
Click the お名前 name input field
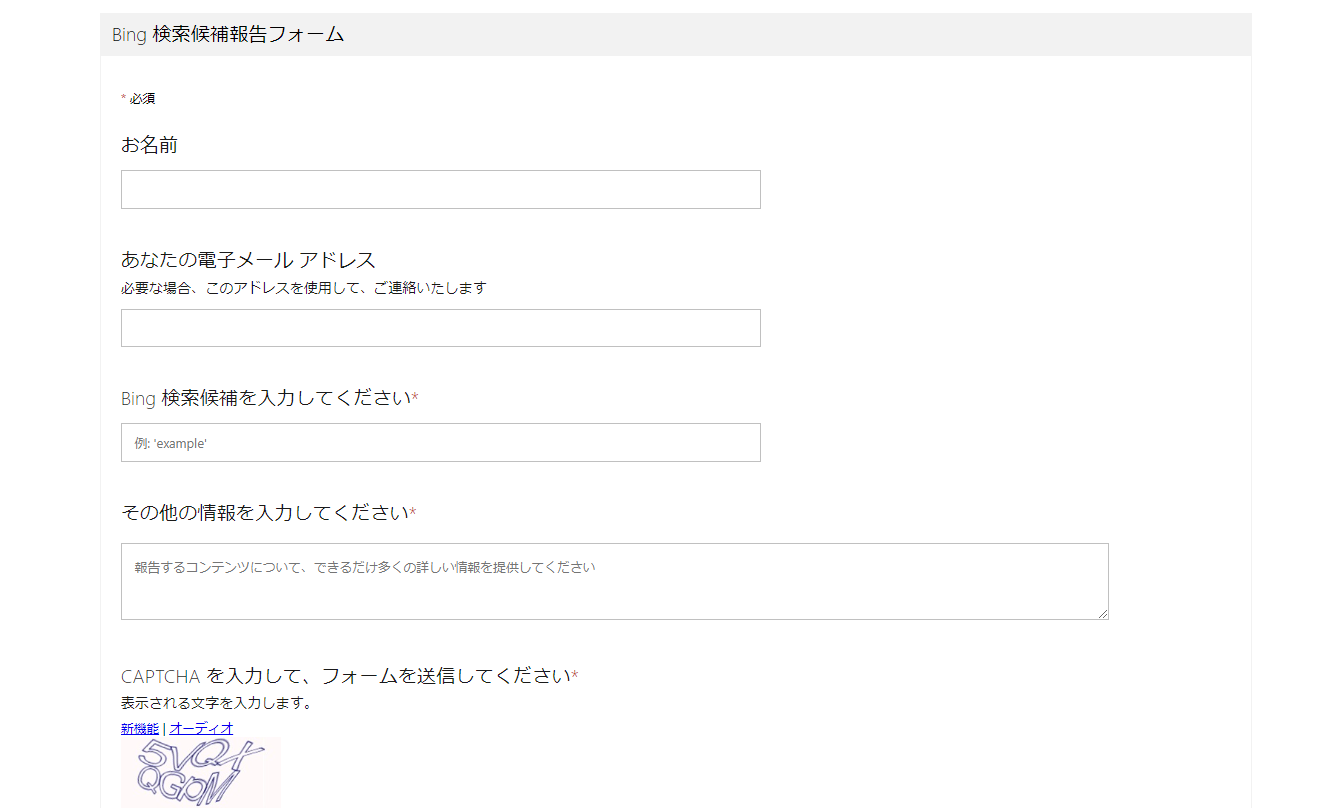pos(440,189)
